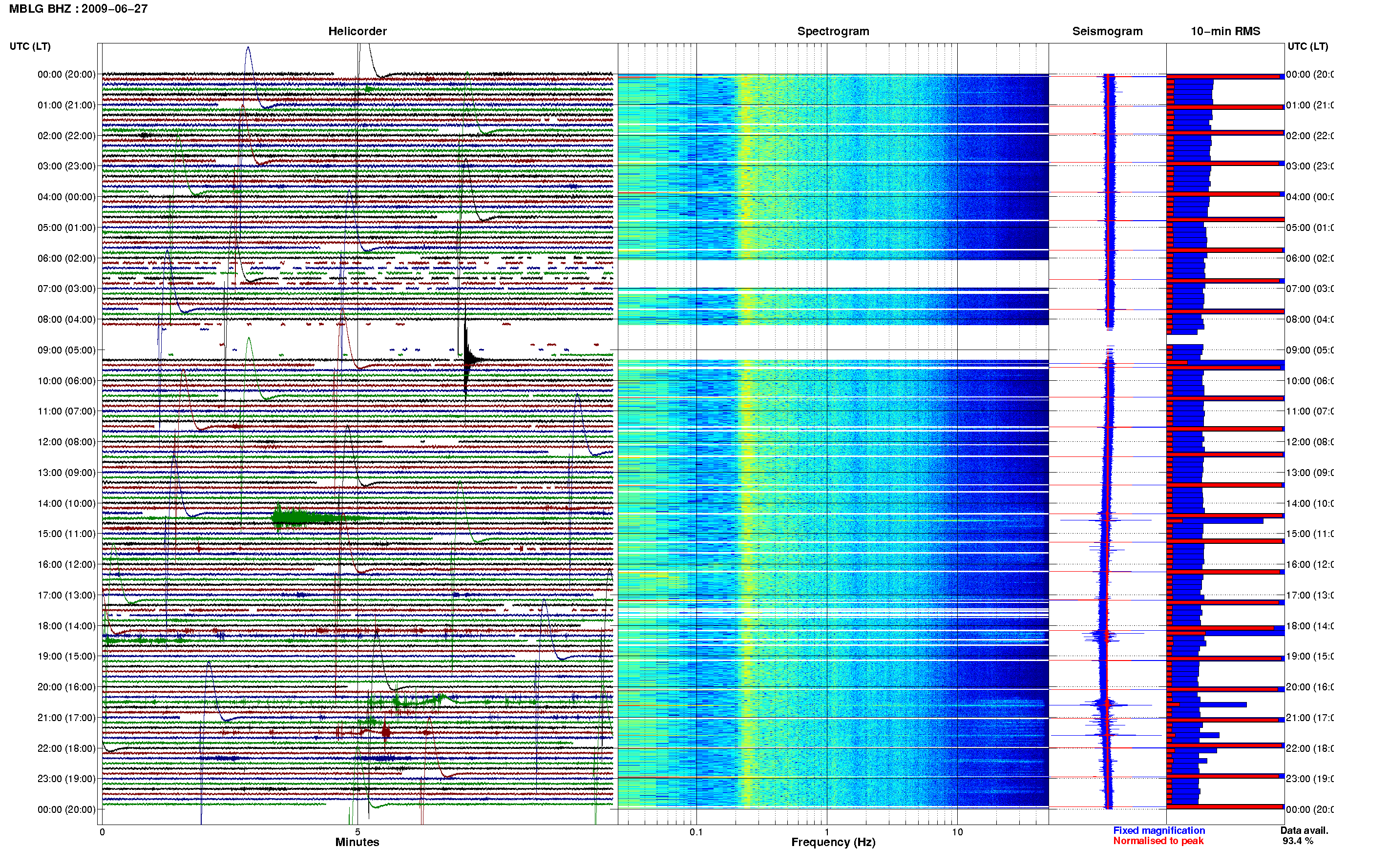Image resolution: width=1389 pixels, height=868 pixels.
Task: Select the left '06:00 (02:00)' time label
Action: pyautogui.click(x=66, y=258)
